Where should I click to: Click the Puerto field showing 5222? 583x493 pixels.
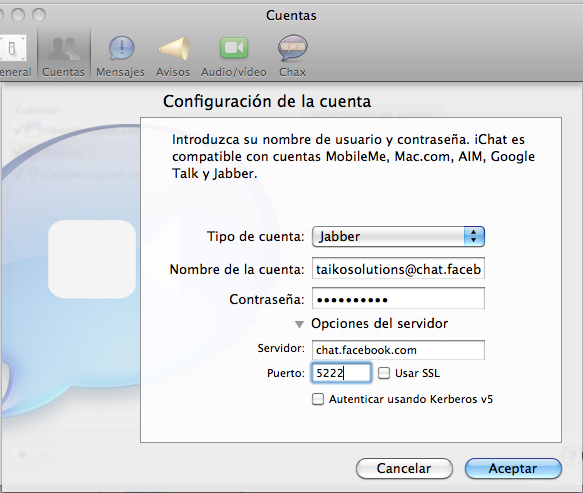tap(341, 373)
